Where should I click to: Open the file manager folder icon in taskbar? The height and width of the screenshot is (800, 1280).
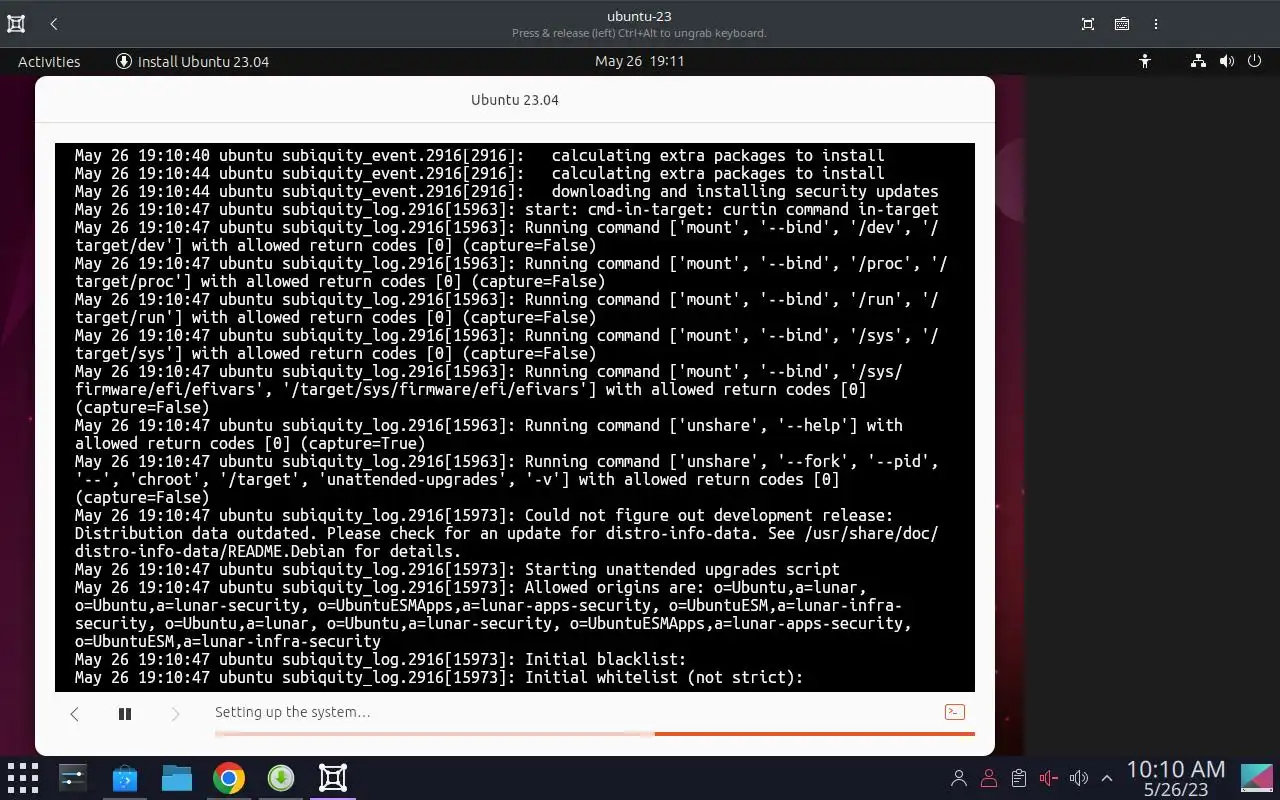point(177,778)
